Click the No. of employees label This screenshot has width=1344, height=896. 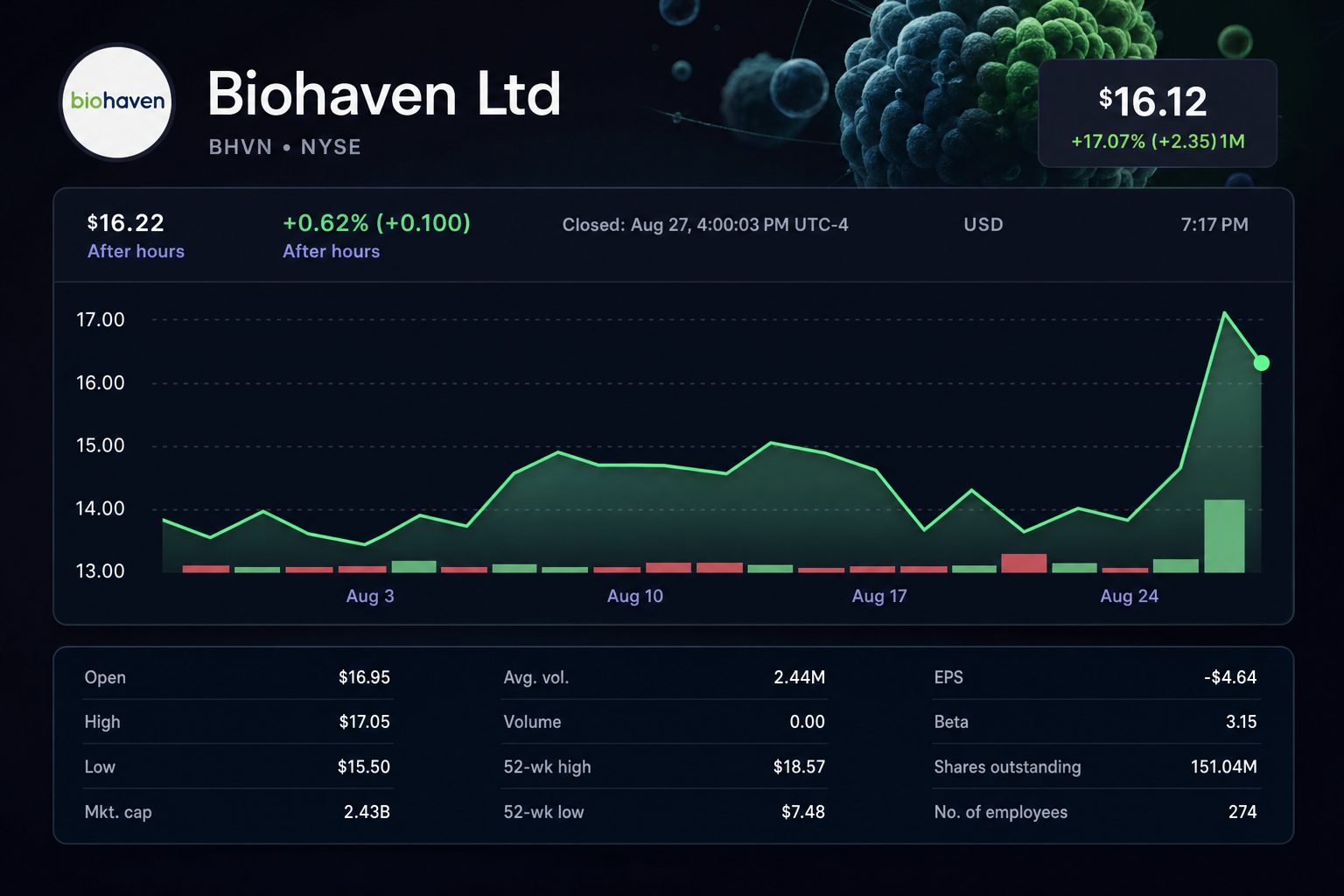coord(1001,812)
